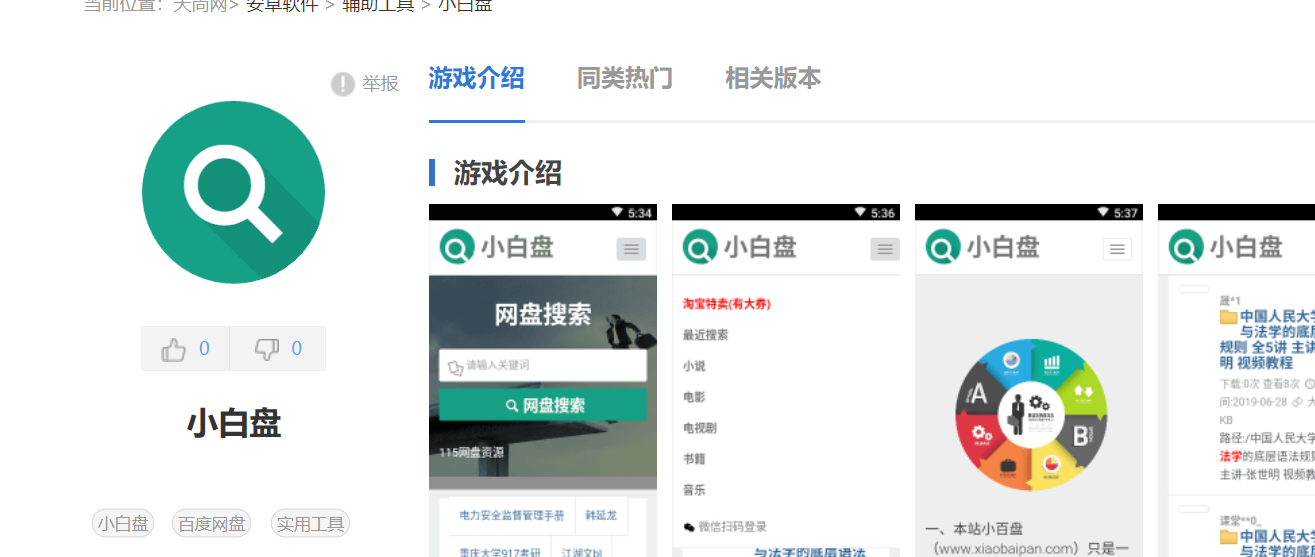Click 小白盘 logo icon in fourth screenshot
The width and height of the screenshot is (1315, 557).
pos(1186,247)
